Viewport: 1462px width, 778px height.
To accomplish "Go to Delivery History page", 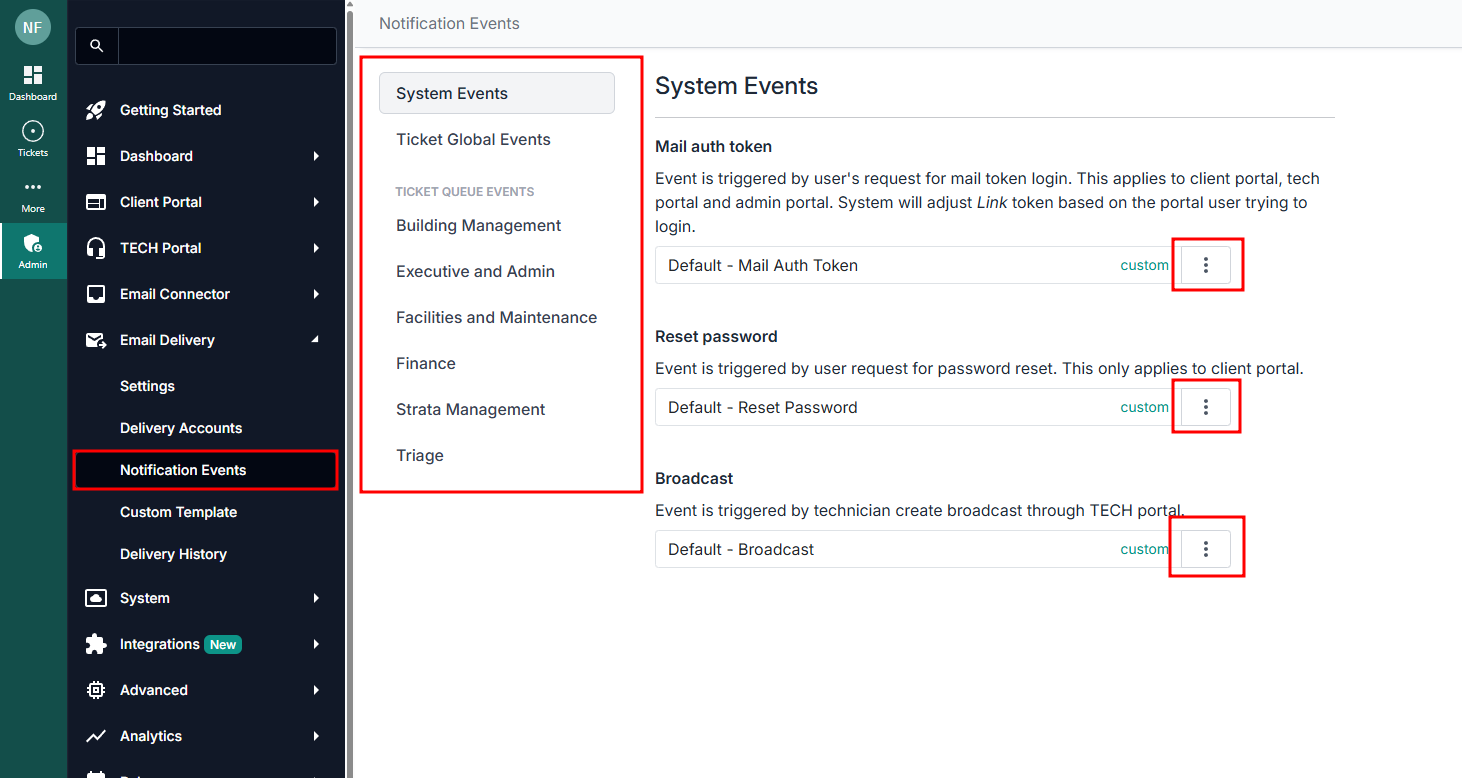I will click(x=173, y=554).
